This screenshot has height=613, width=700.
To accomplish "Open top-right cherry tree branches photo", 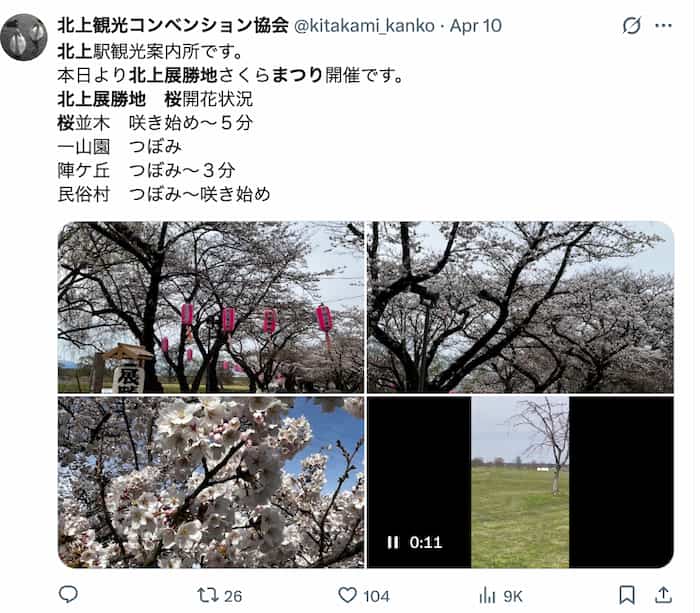I will [x=520, y=307].
